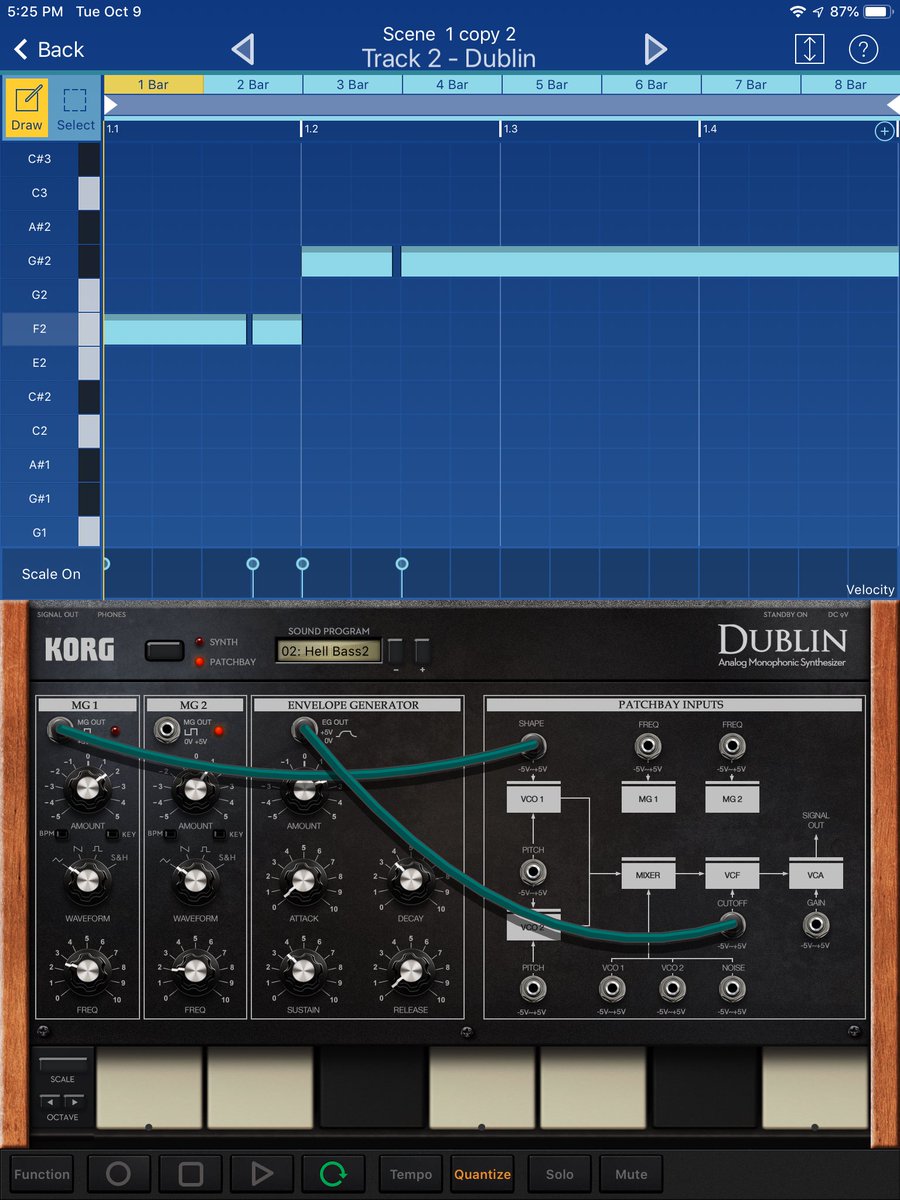Go to the previous track arrow

(242, 48)
